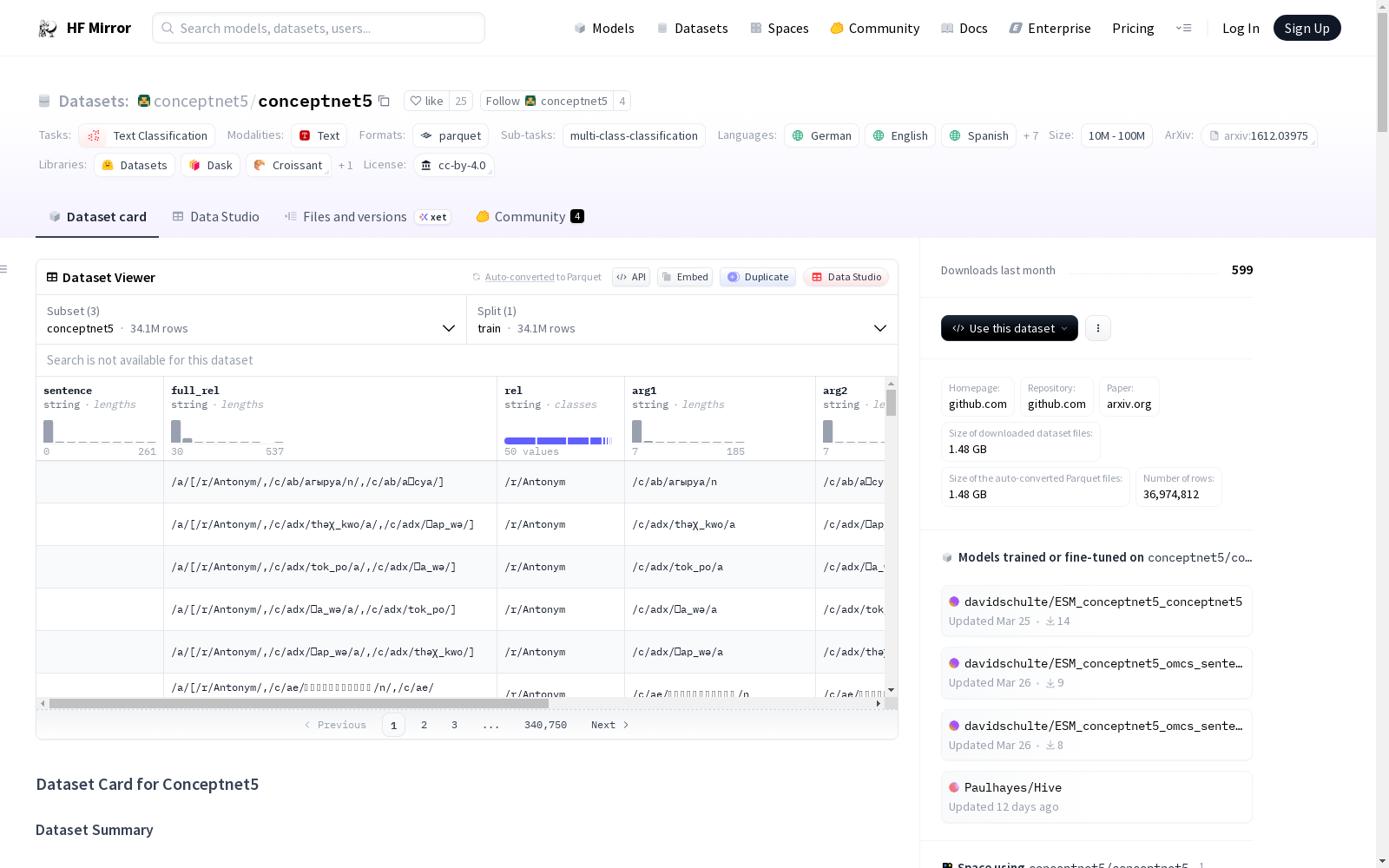Screen dimensions: 1389x868
Task: Expand the Subset conceptnet5 selector
Action: (251, 319)
